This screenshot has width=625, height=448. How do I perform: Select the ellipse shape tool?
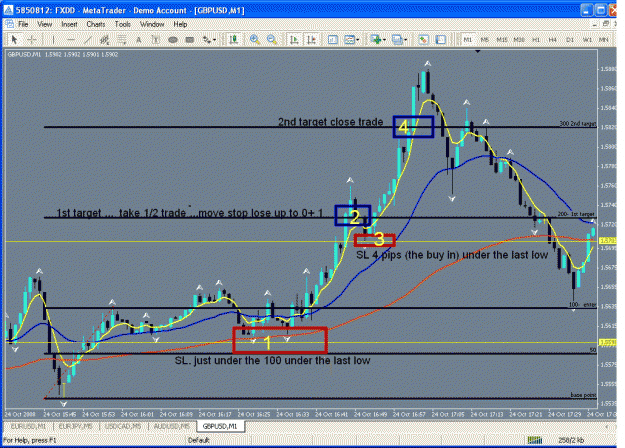173,39
